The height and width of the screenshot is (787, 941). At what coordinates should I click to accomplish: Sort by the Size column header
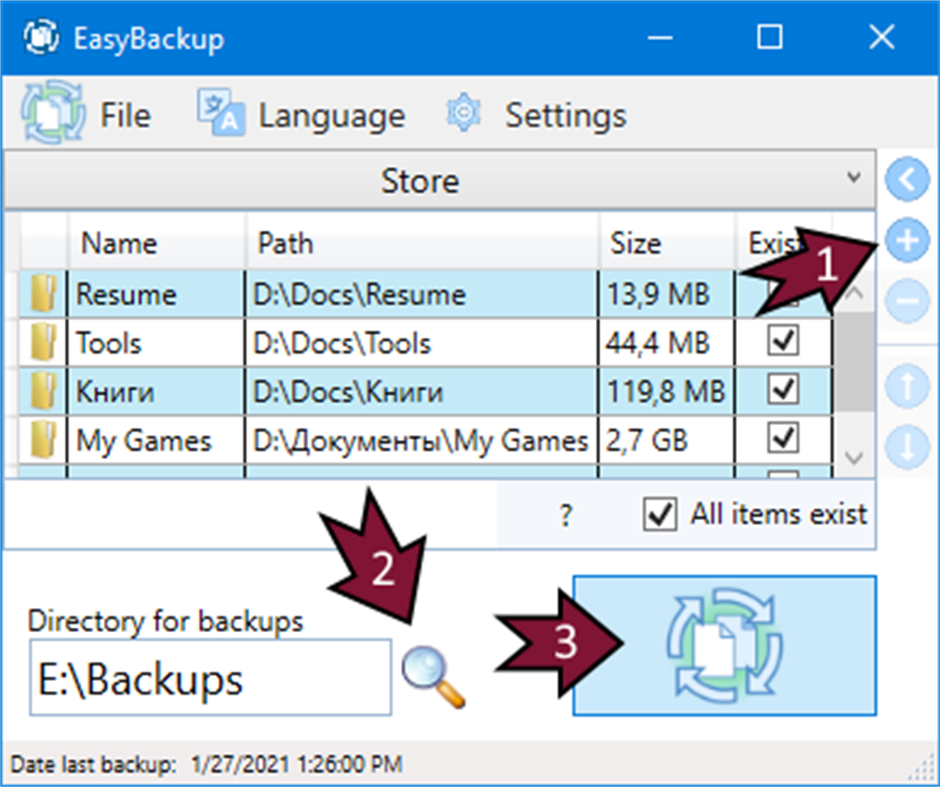(x=666, y=243)
